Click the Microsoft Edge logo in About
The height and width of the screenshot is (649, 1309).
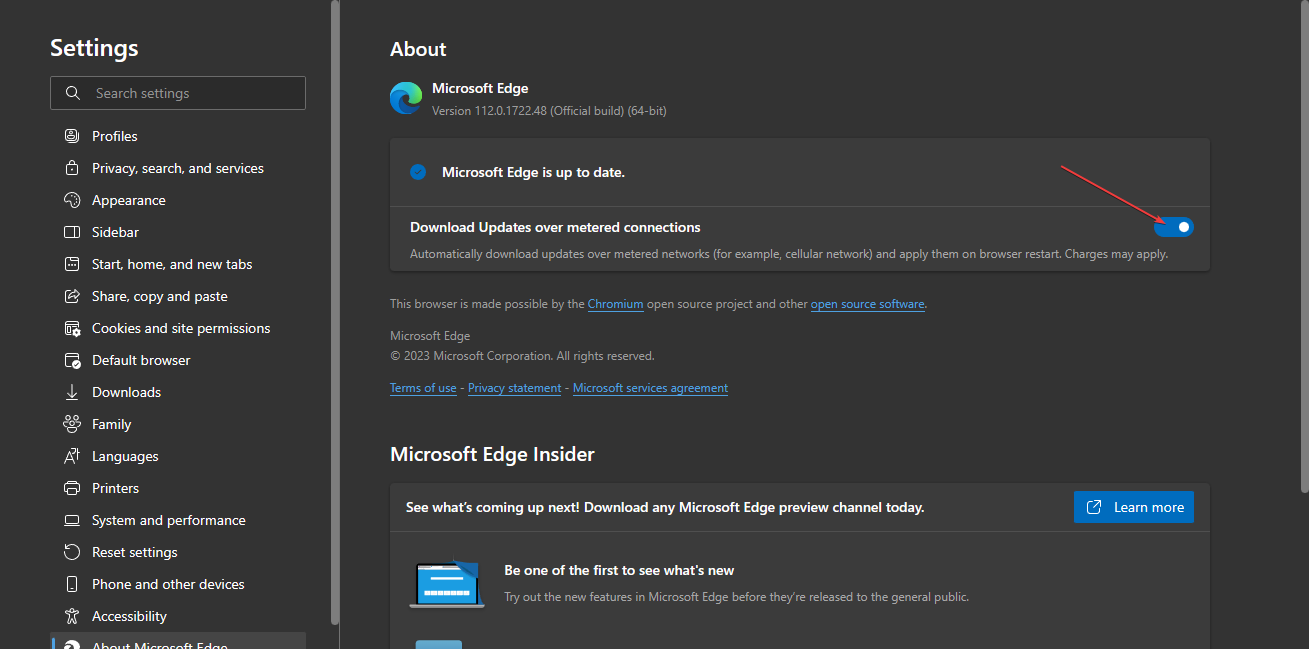(x=406, y=98)
